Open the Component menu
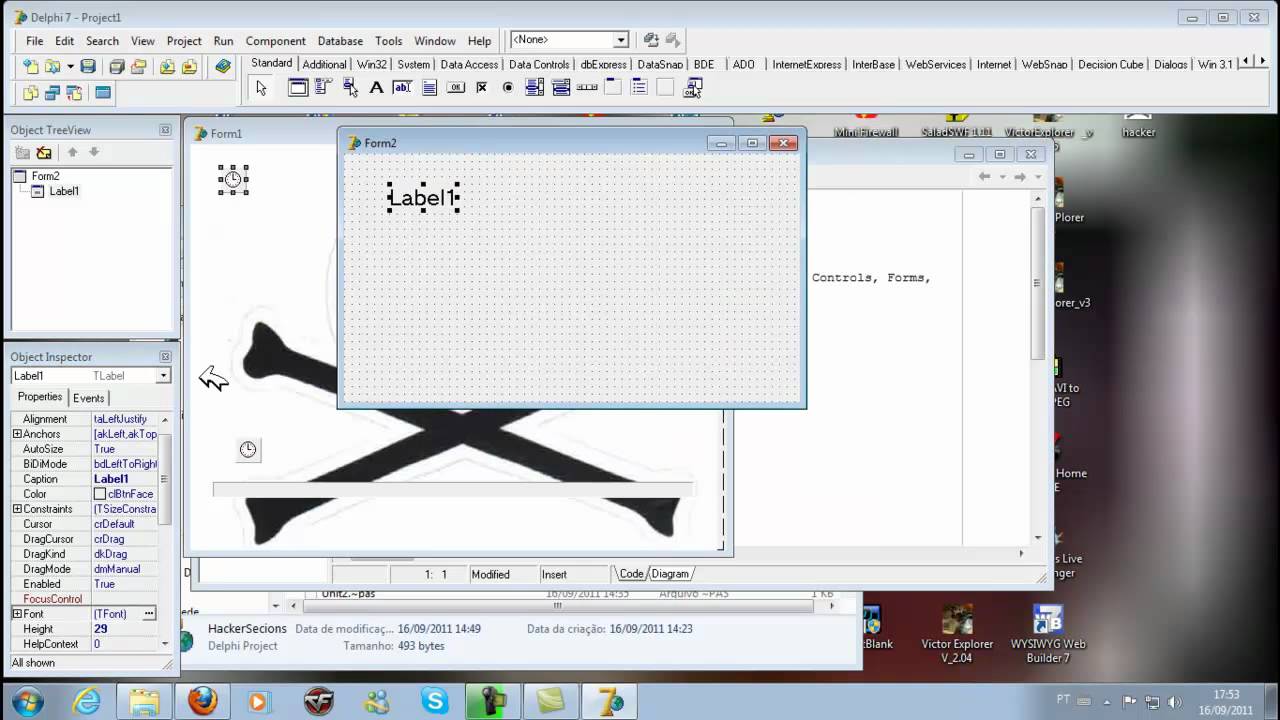Screen dimensions: 1280x720 point(276,41)
